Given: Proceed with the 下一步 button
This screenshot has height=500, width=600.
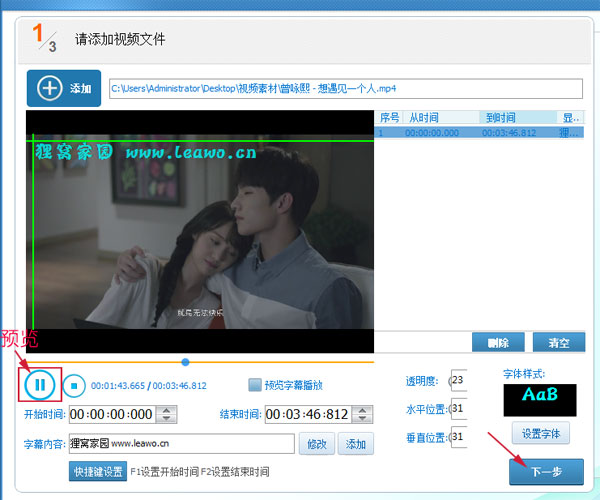Looking at the screenshot, I should (546, 472).
